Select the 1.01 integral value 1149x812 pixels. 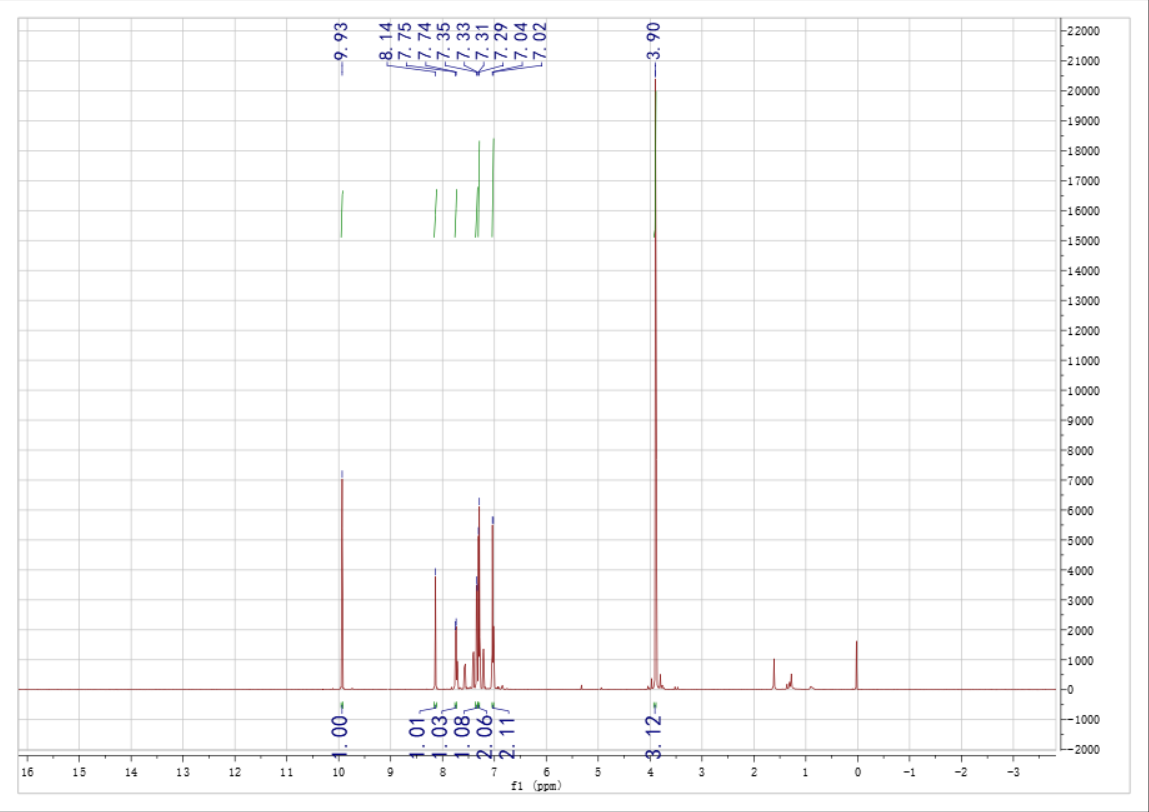pyautogui.click(x=417, y=737)
